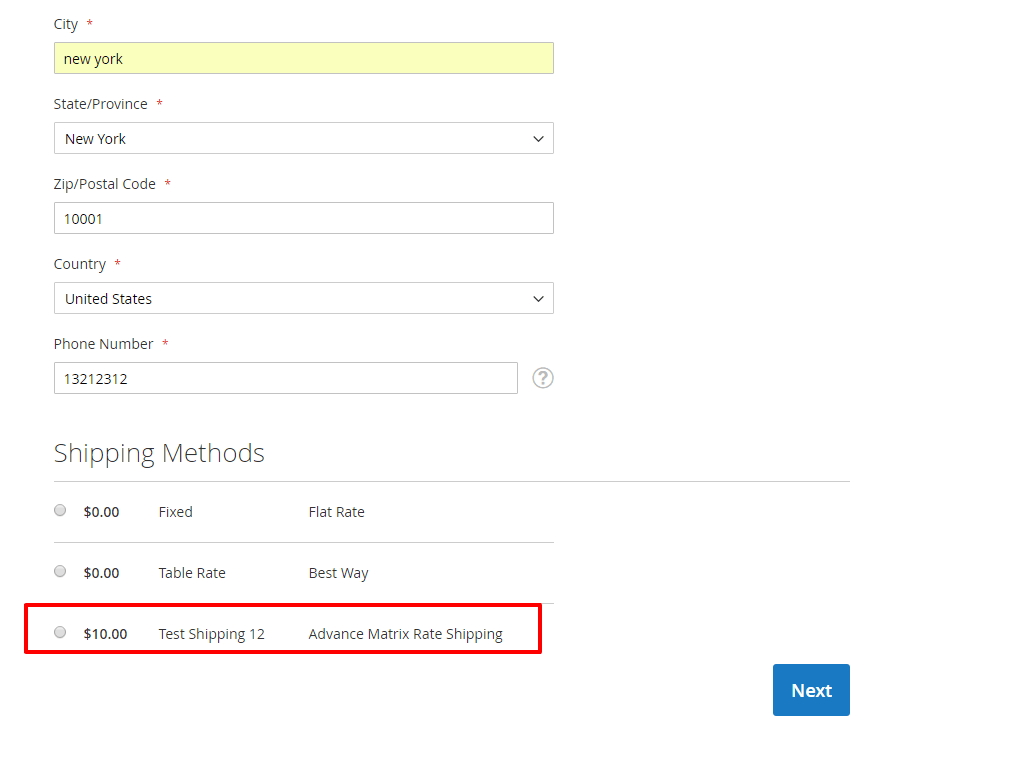The image size is (1036, 782).
Task: Click the Best Way carrier text
Action: 338,573
